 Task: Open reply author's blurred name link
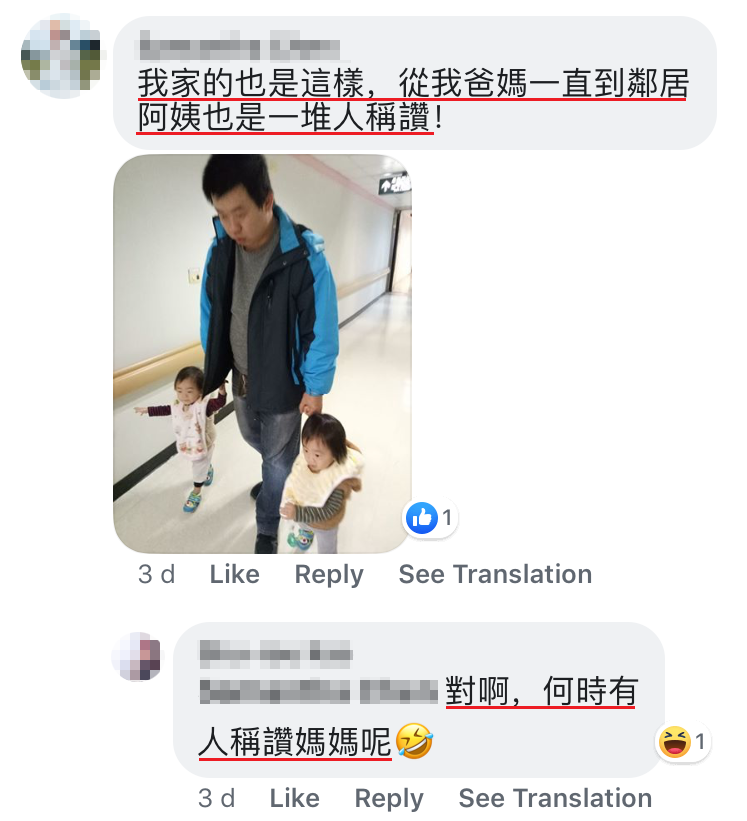pyautogui.click(x=275, y=653)
